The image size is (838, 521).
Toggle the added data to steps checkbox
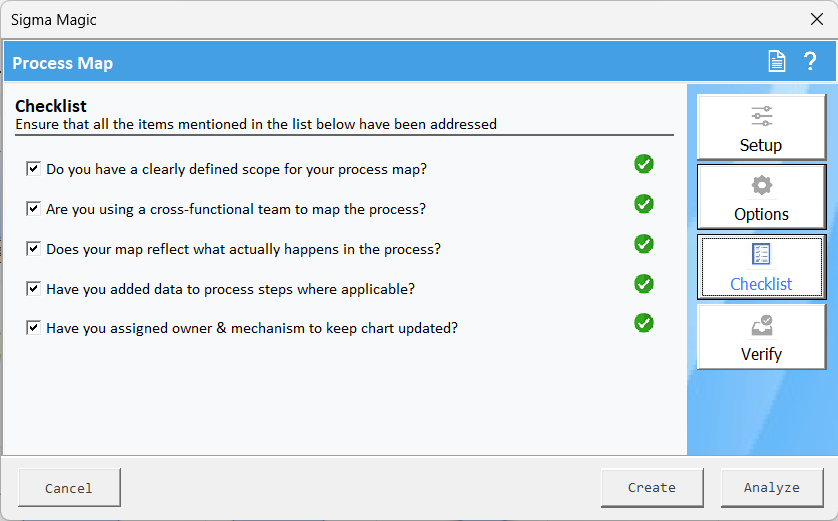pos(33,289)
